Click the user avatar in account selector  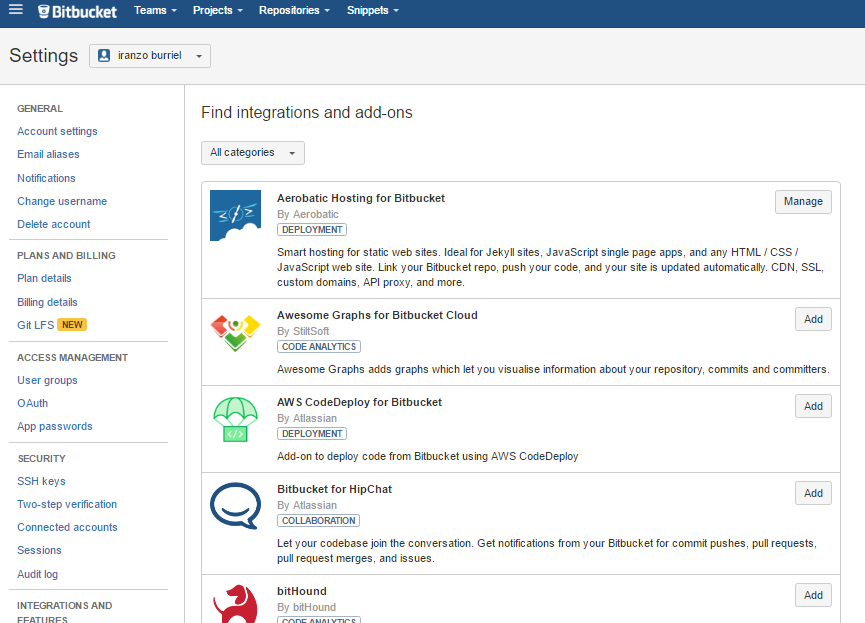click(104, 56)
